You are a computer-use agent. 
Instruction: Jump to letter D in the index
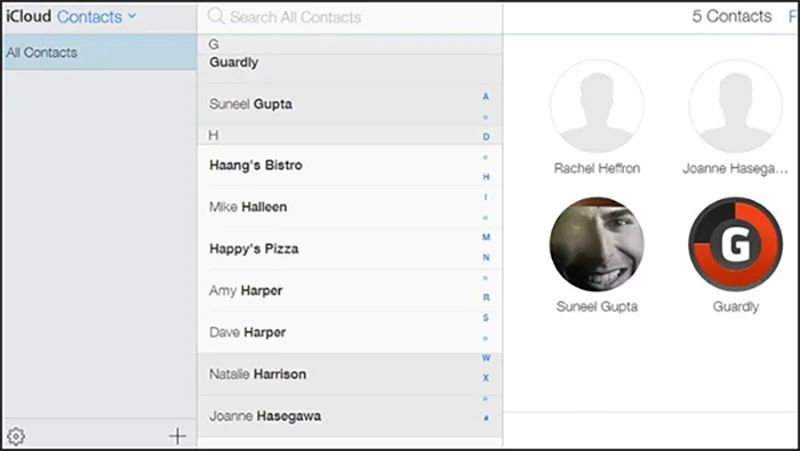486,137
